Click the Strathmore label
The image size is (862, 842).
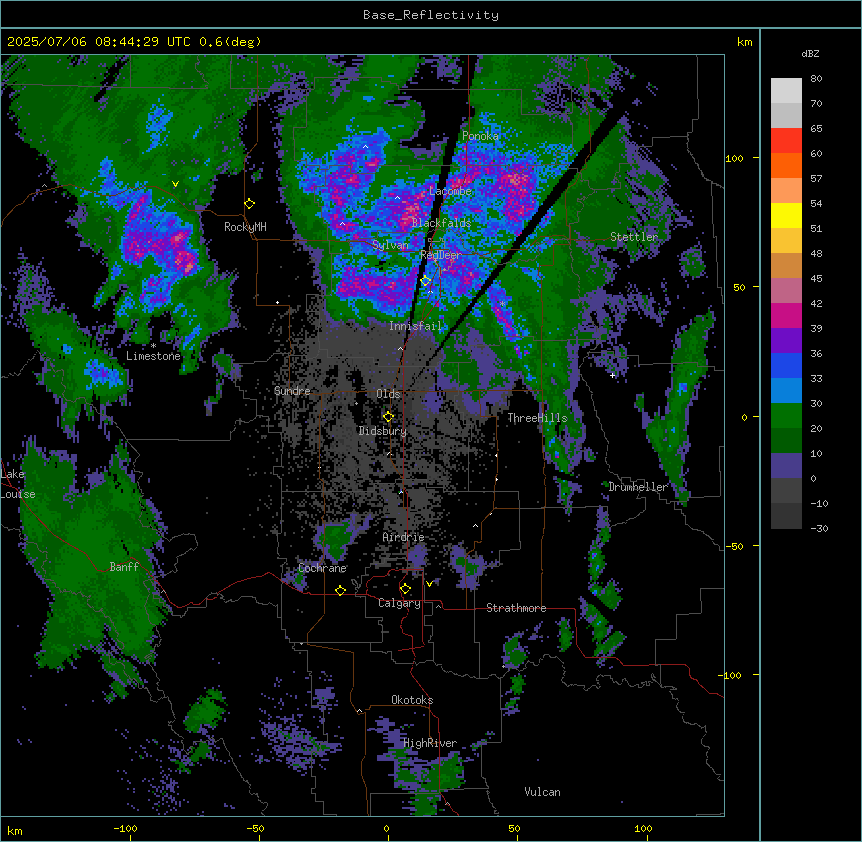tap(516, 608)
